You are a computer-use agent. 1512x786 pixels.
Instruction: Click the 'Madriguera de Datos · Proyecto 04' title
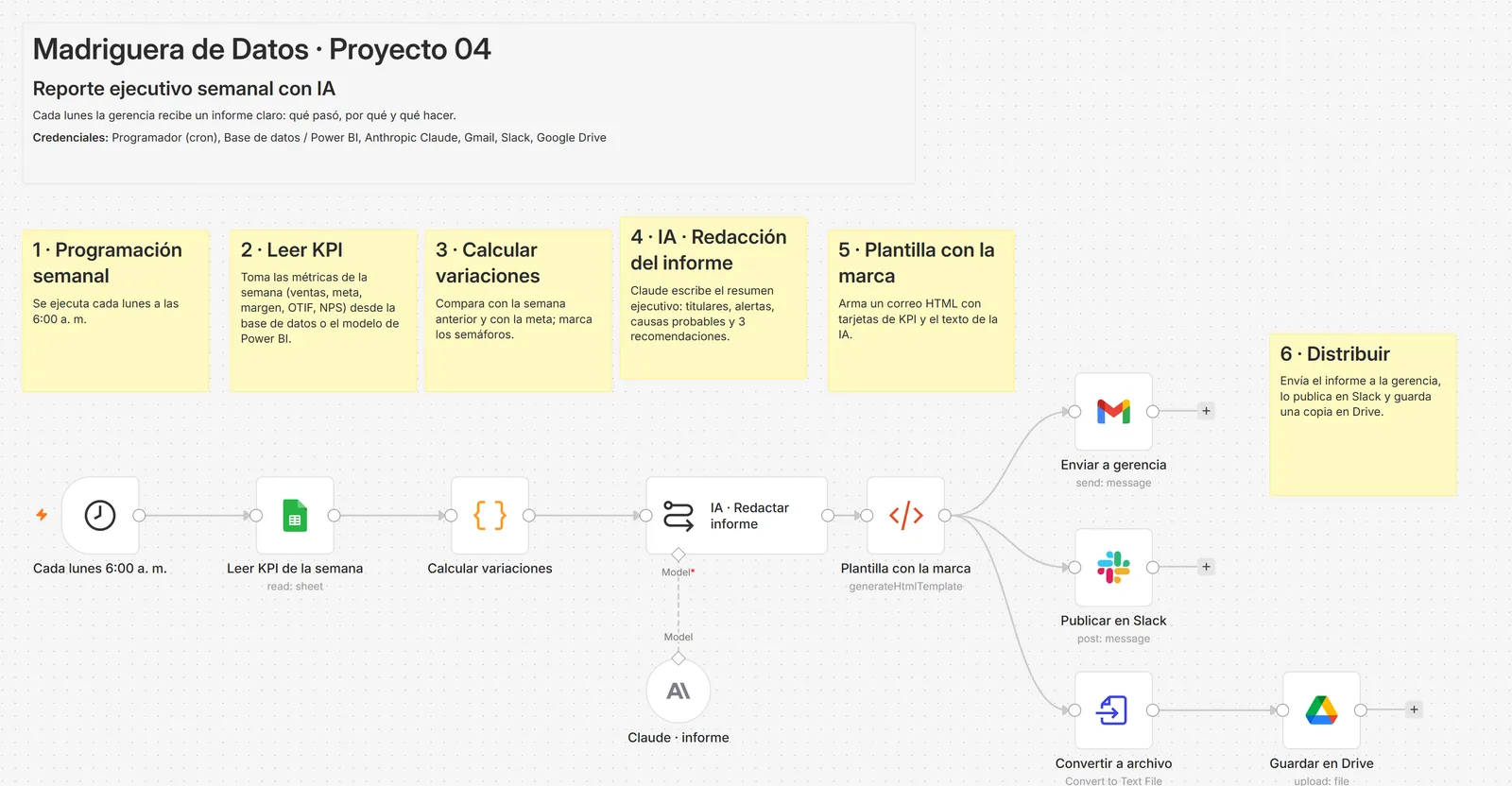262,49
